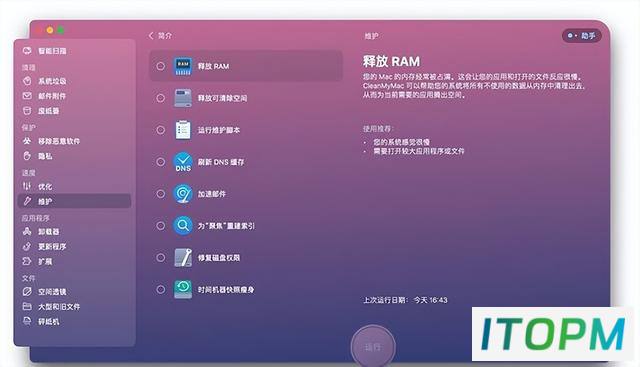Click 上次运行日期 今天 16:43 text

[405, 300]
